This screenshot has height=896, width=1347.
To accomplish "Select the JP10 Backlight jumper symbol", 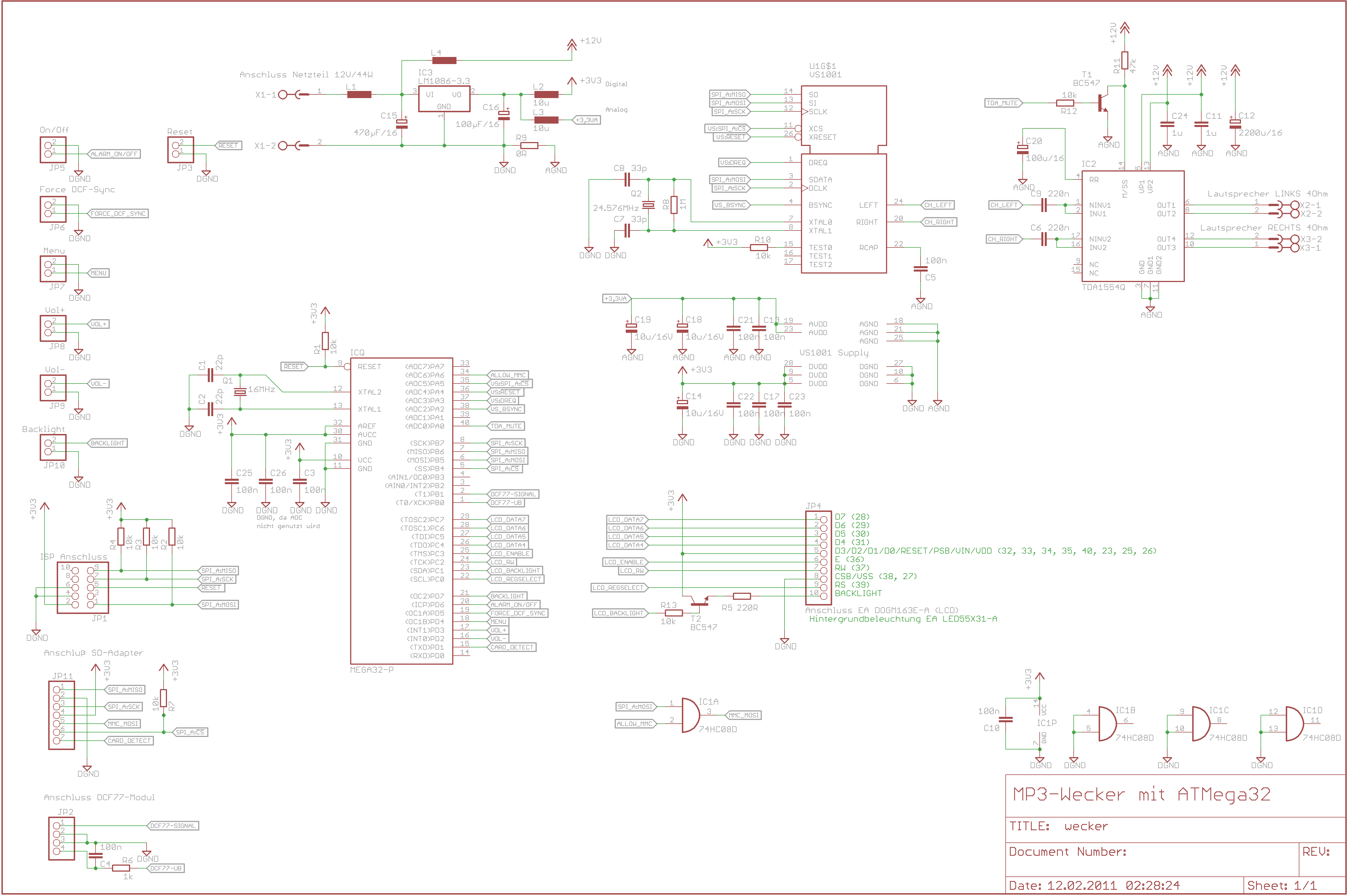I will (x=53, y=447).
